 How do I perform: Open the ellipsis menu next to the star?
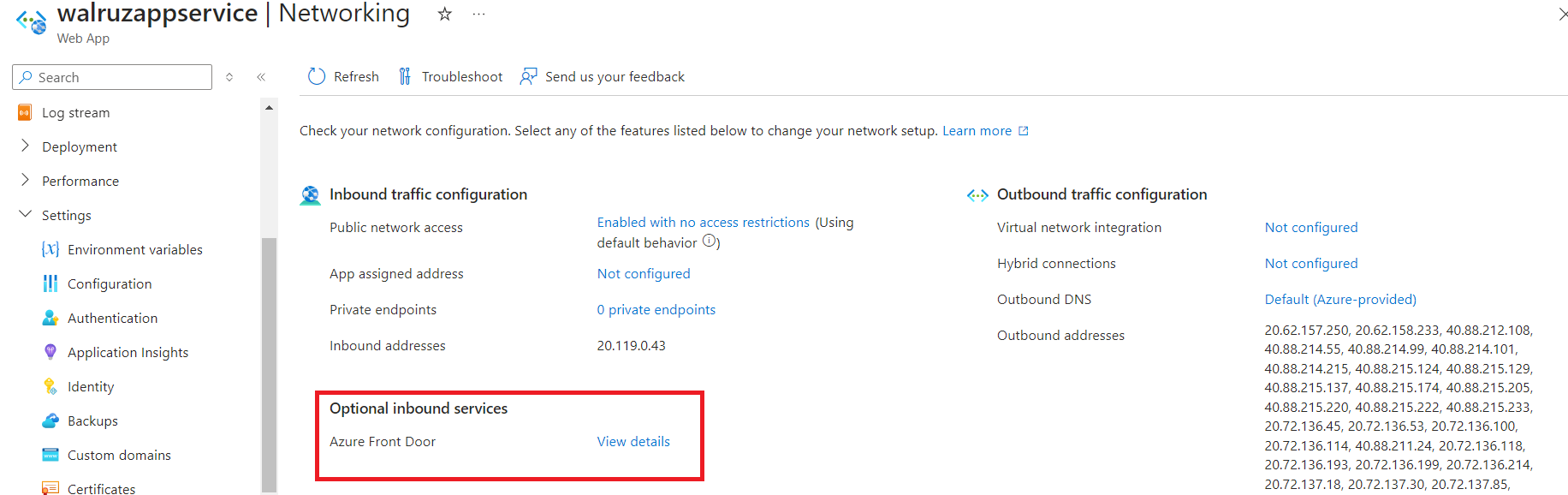point(478,14)
